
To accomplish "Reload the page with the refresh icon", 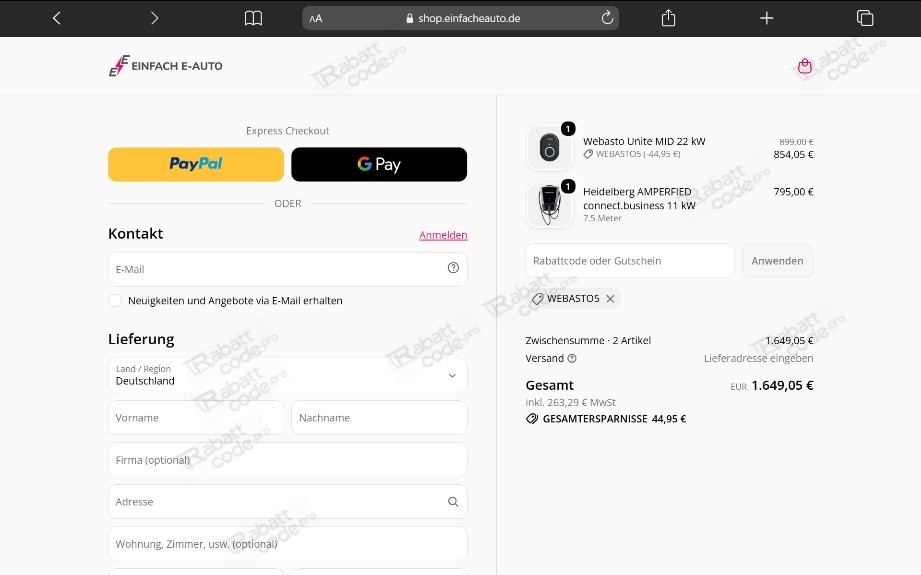I will [607, 18].
